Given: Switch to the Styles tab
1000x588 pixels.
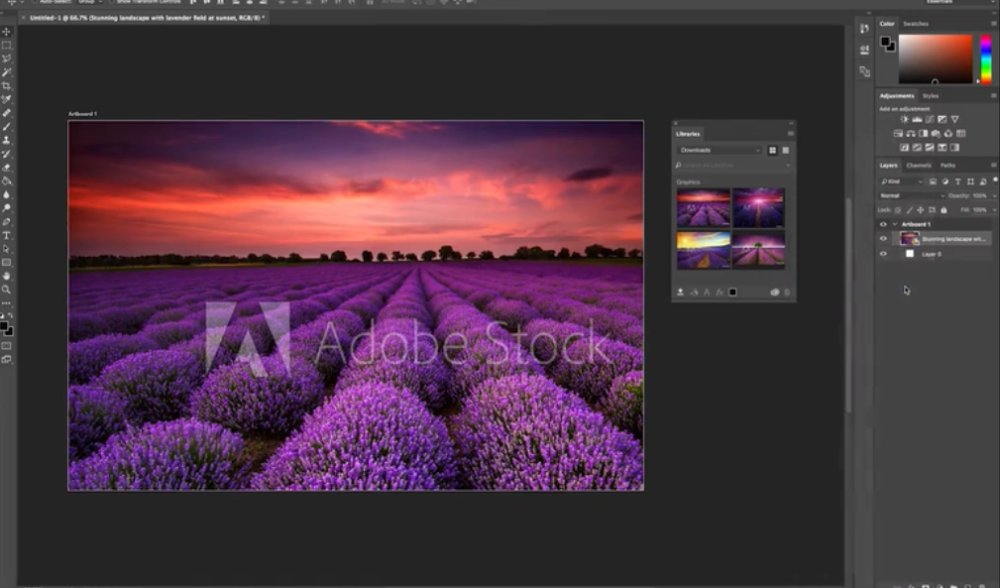Looking at the screenshot, I should (930, 96).
